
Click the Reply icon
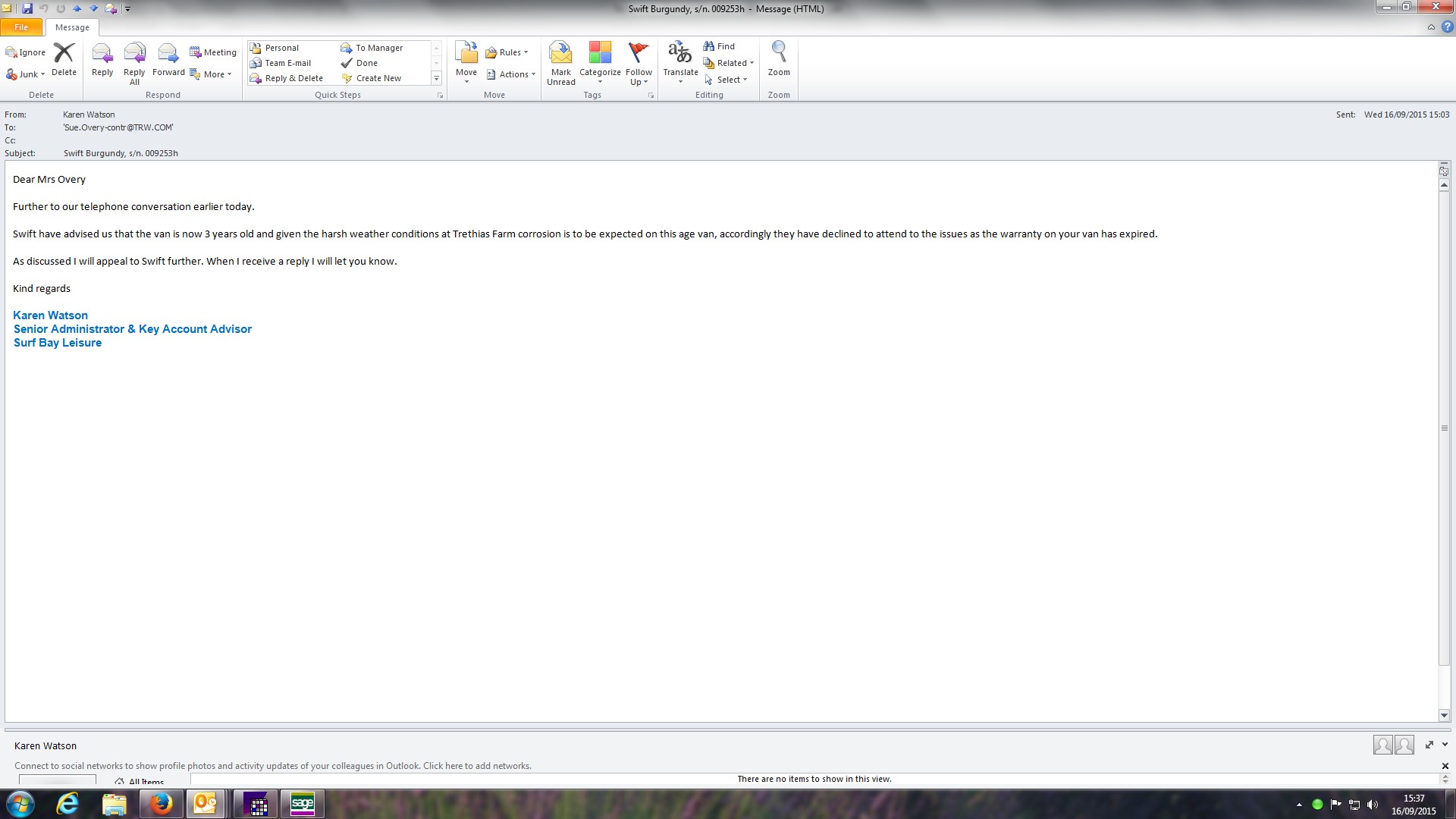click(102, 53)
